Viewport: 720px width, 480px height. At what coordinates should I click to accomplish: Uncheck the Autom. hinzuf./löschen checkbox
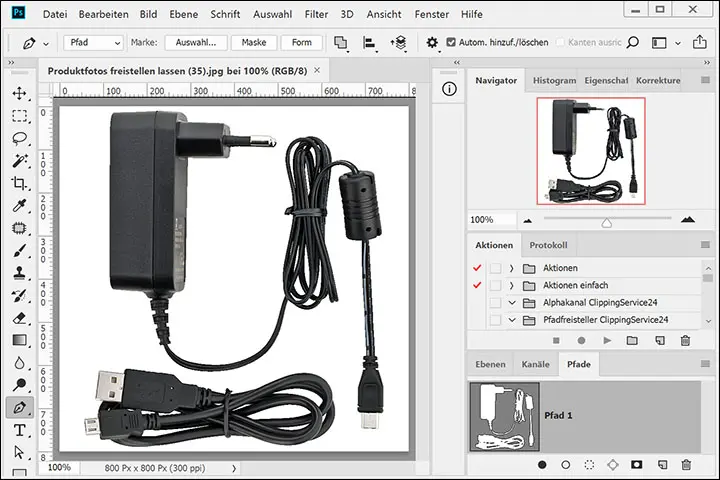[450, 43]
